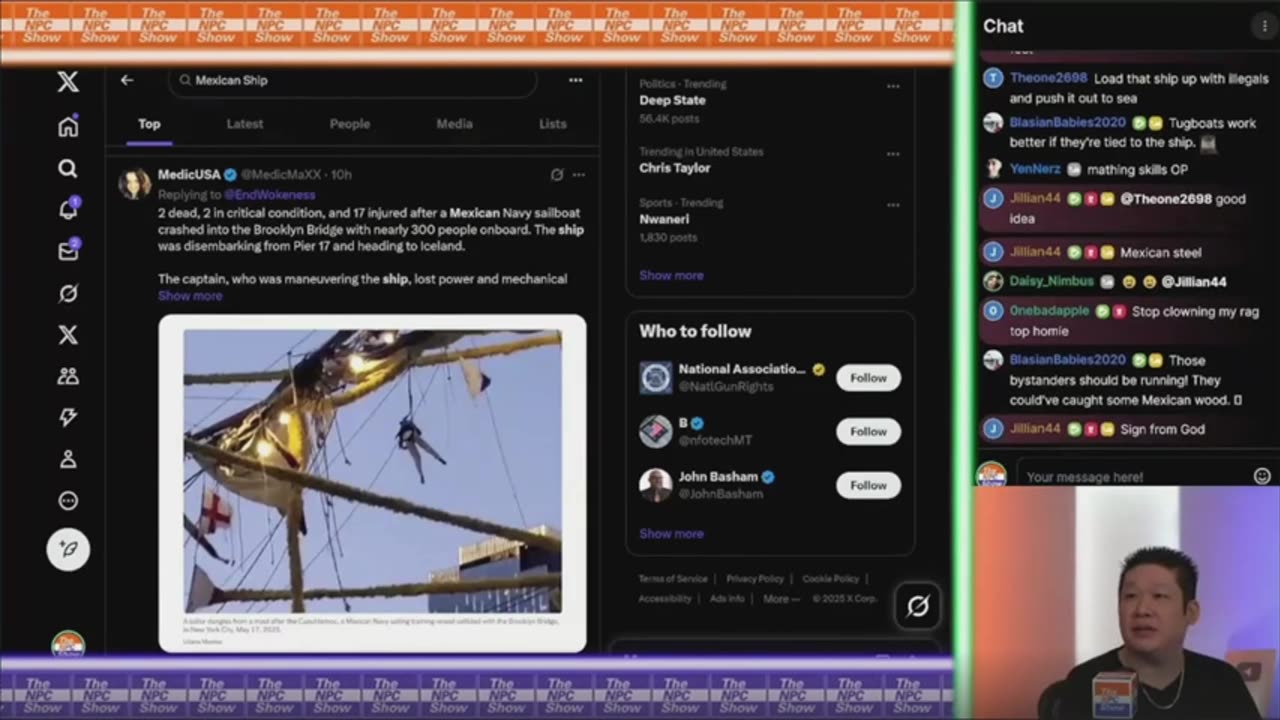
Task: Follow National Association account
Action: 868,378
